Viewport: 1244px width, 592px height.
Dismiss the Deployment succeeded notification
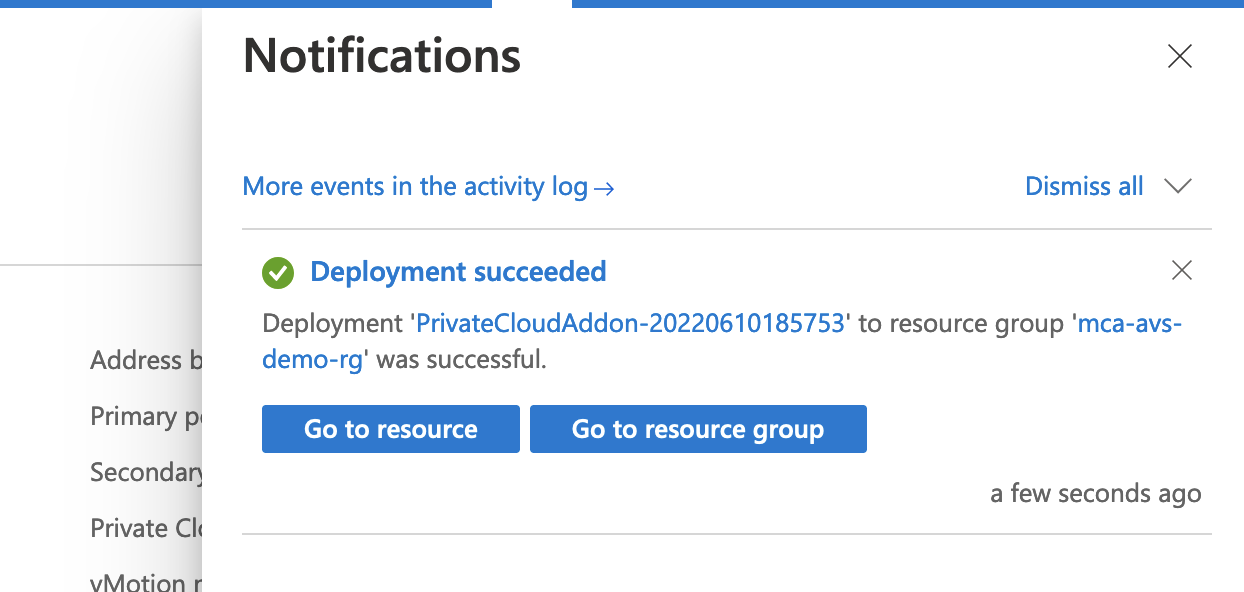click(1181, 270)
